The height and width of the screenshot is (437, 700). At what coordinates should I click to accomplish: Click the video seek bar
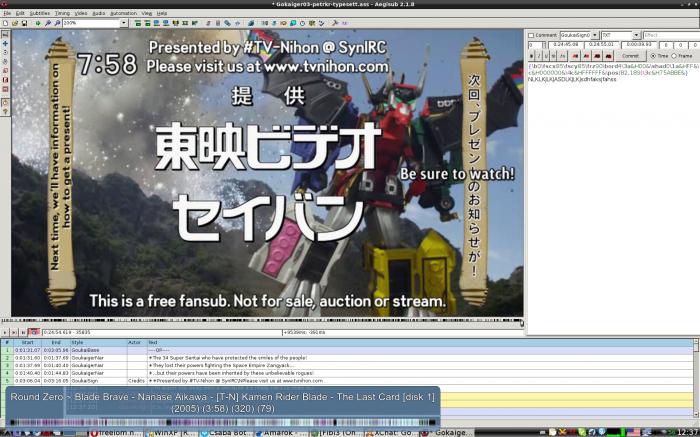(262, 320)
